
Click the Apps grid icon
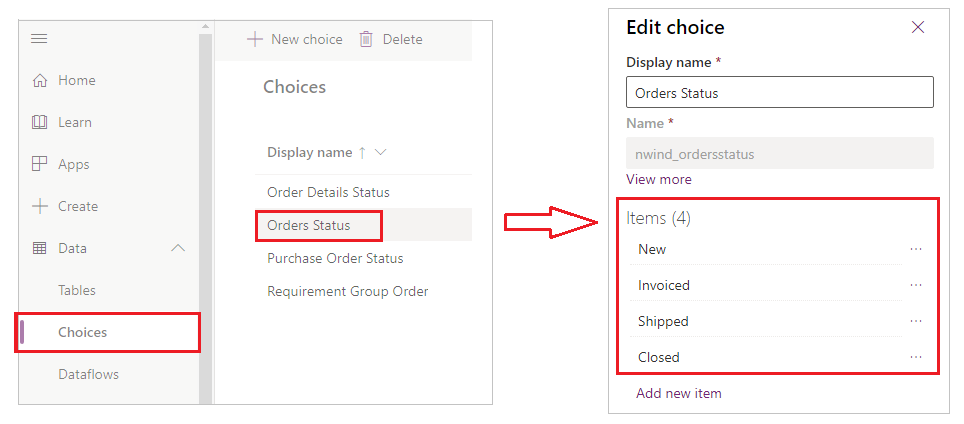click(40, 165)
